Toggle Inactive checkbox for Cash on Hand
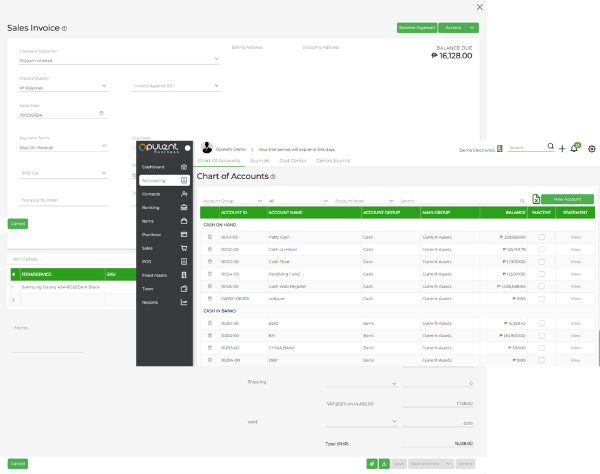The height and width of the screenshot is (474, 600). 542,249
